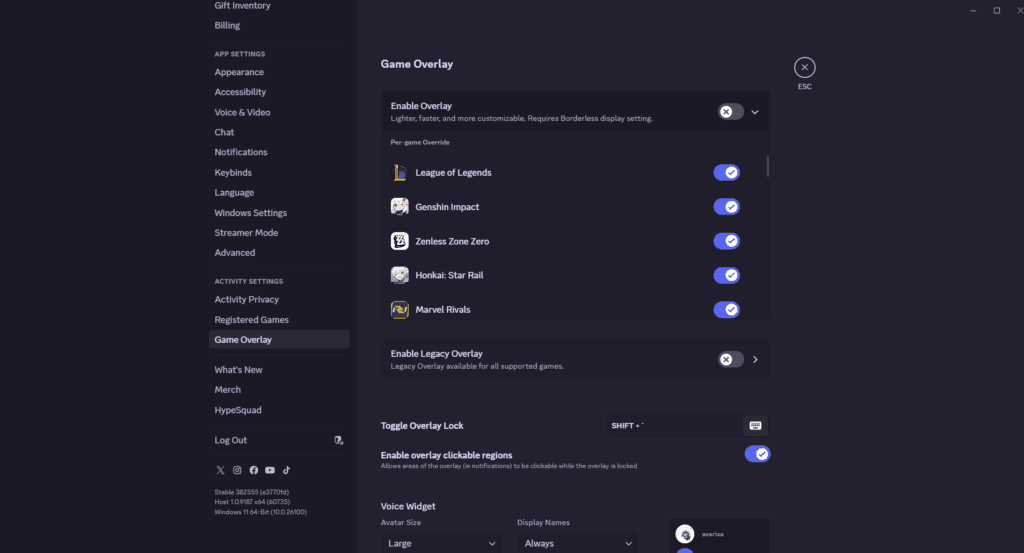Open the Display Names dropdown
1024x553 pixels.
point(578,543)
